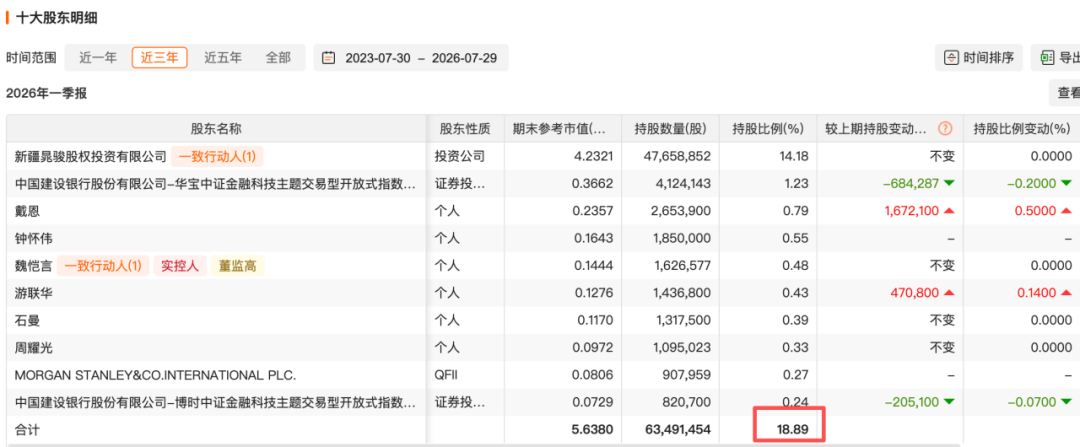Viewport: 1080px width, 447px height.
Task: Open the calendar icon in the date range field
Action: pyautogui.click(x=329, y=58)
